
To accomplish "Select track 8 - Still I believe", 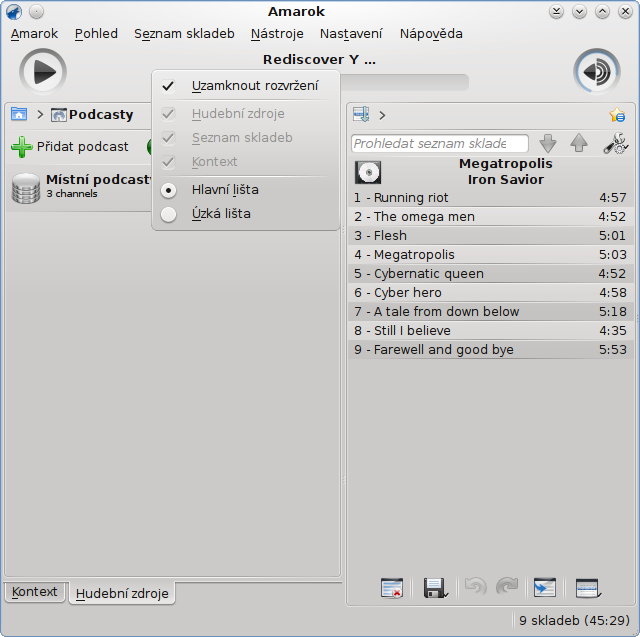I will click(490, 331).
